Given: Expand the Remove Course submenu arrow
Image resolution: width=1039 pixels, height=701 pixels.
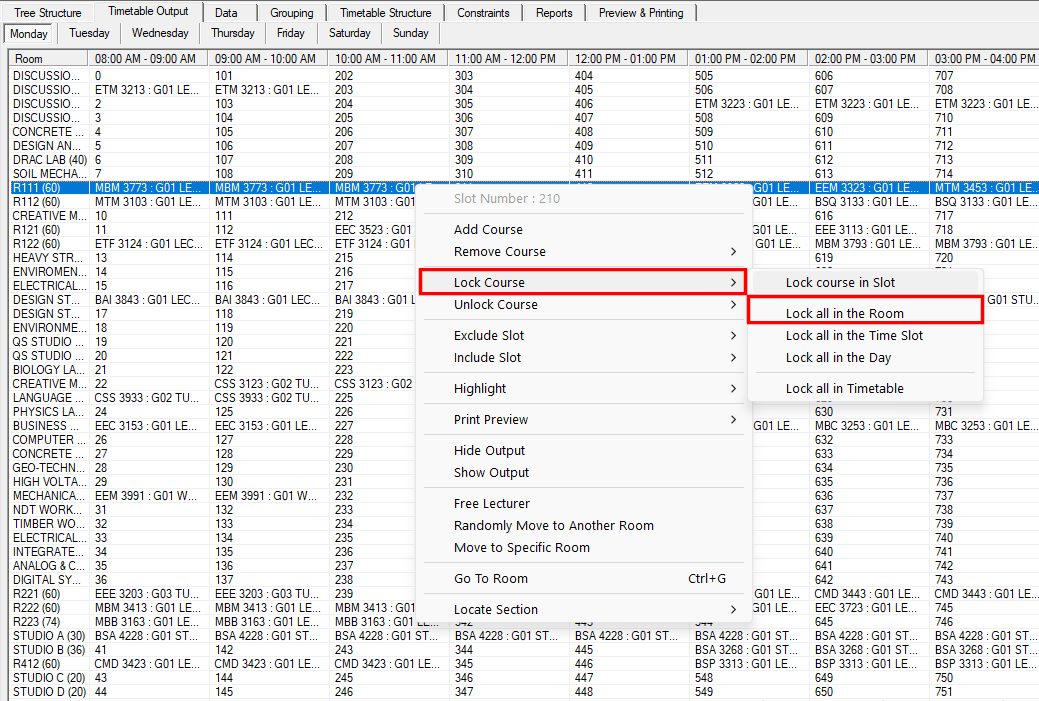Looking at the screenshot, I should 733,252.
